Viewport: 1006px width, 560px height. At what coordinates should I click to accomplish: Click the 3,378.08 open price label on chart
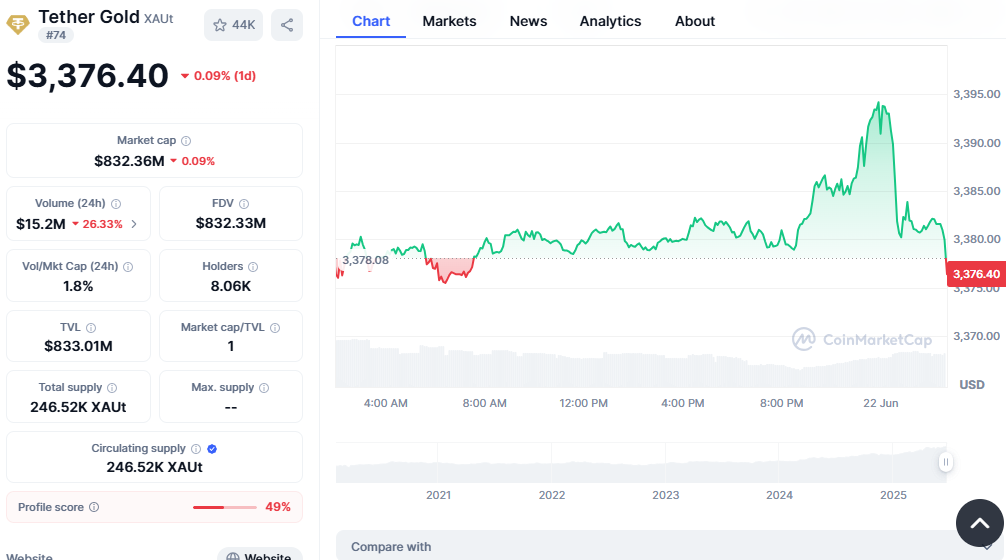[x=365, y=260]
